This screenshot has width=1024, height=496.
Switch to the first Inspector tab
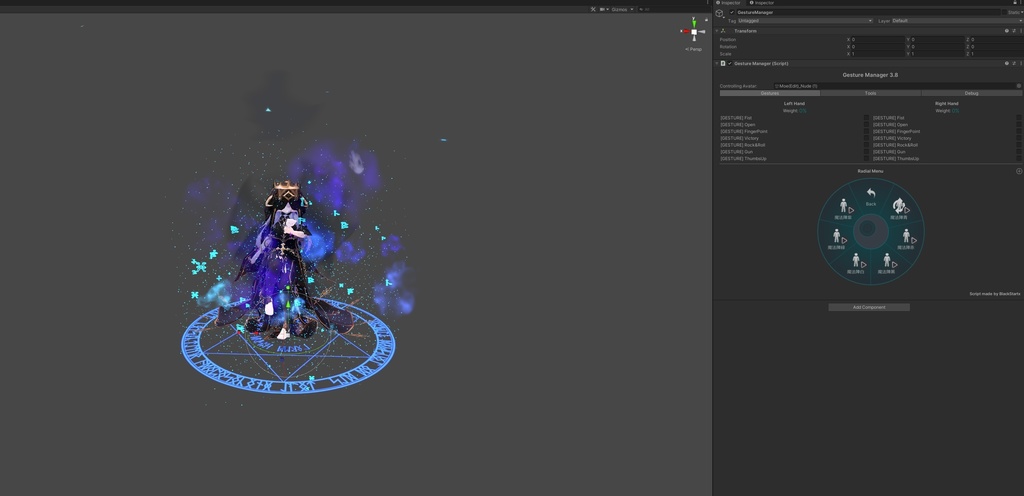tap(728, 3)
